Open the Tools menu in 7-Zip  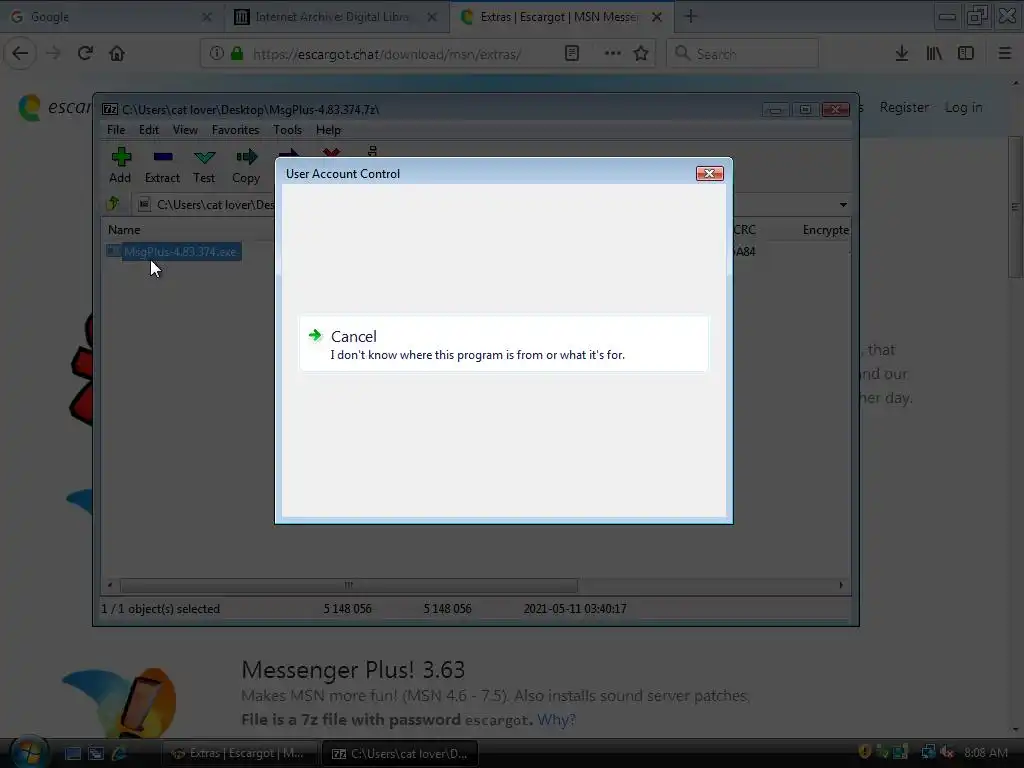pos(287,130)
